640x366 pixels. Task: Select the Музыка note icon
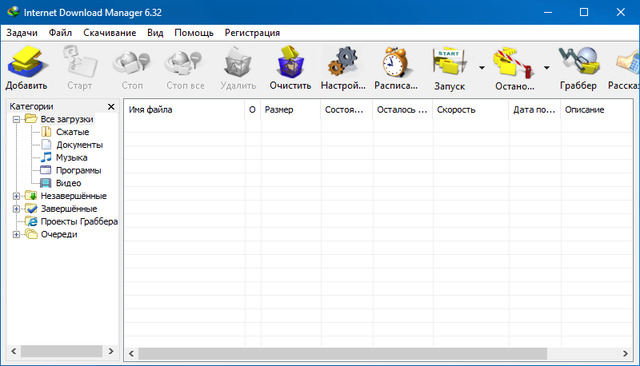(46, 157)
